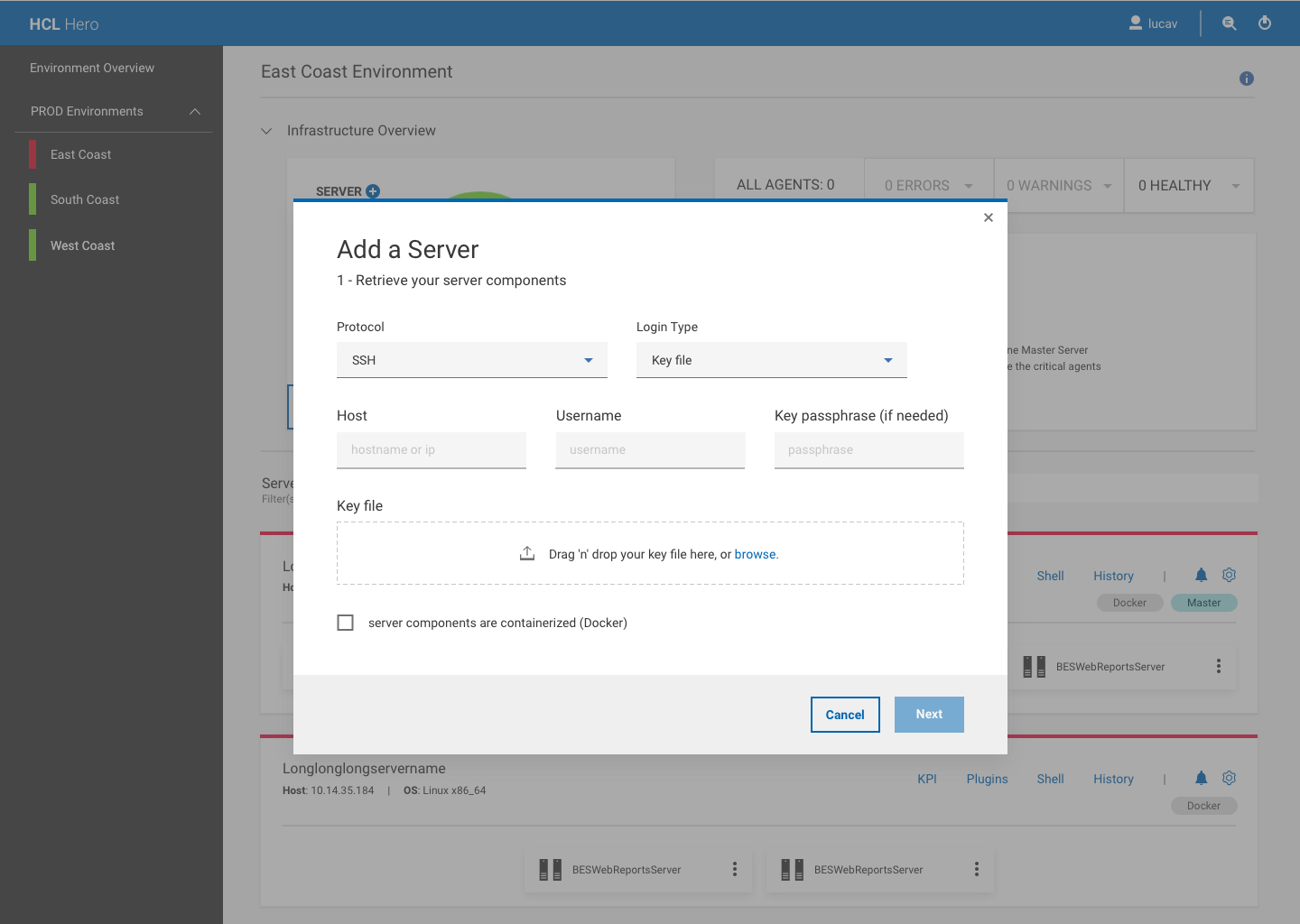Open the Login Type dropdown
The width and height of the screenshot is (1300, 924).
(771, 360)
